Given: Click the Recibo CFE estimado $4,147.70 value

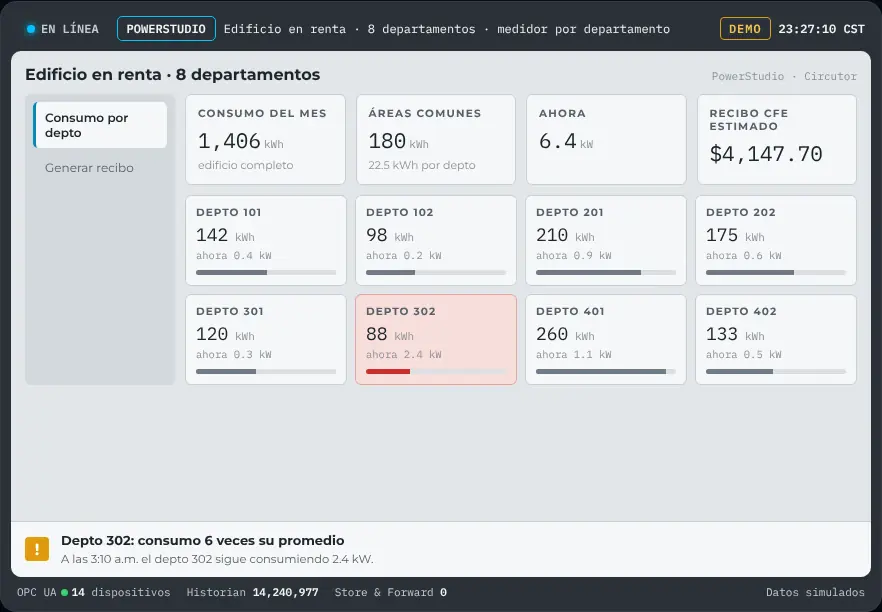Looking at the screenshot, I should pyautogui.click(x=766, y=154).
